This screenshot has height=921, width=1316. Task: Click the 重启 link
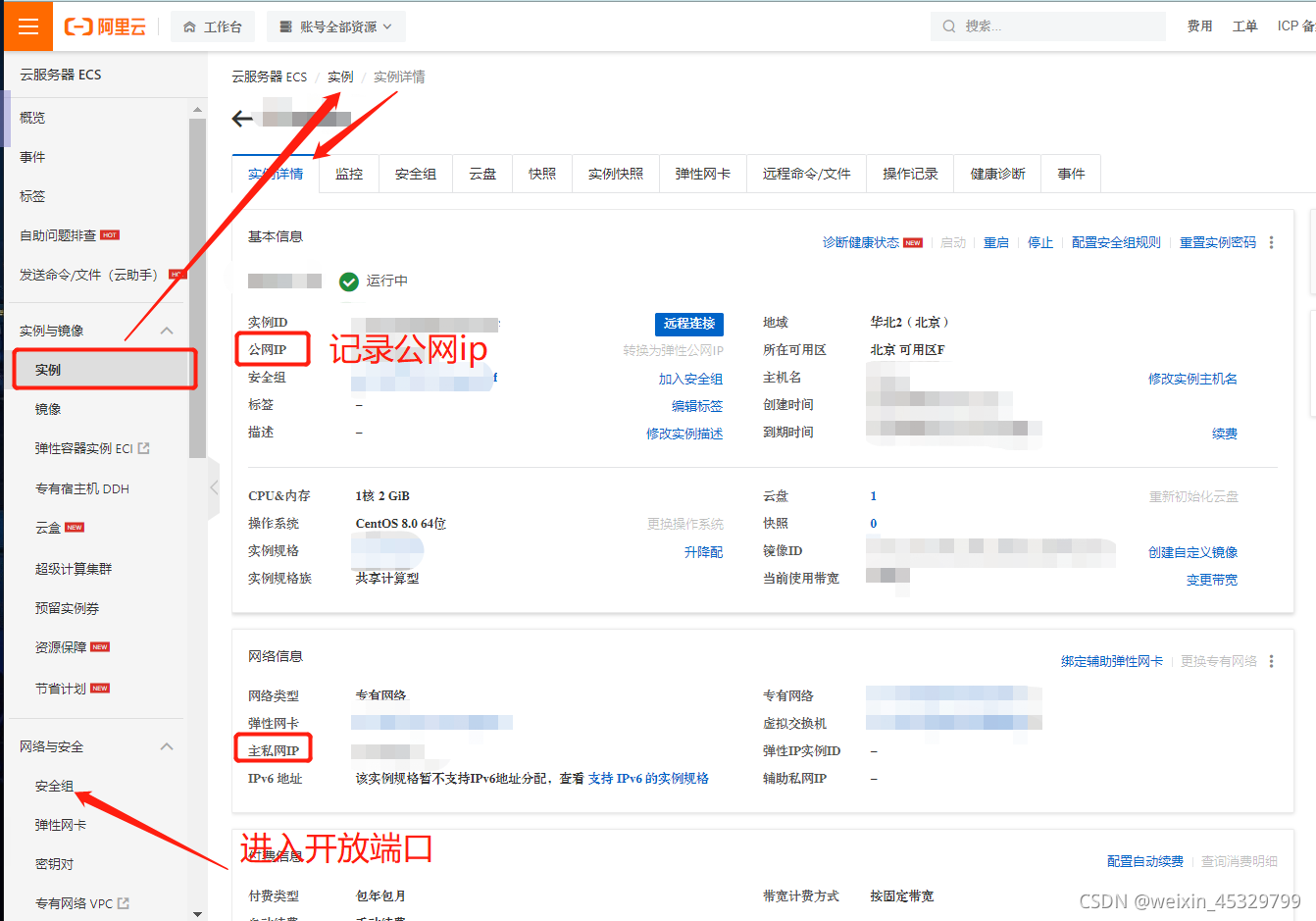point(996,242)
